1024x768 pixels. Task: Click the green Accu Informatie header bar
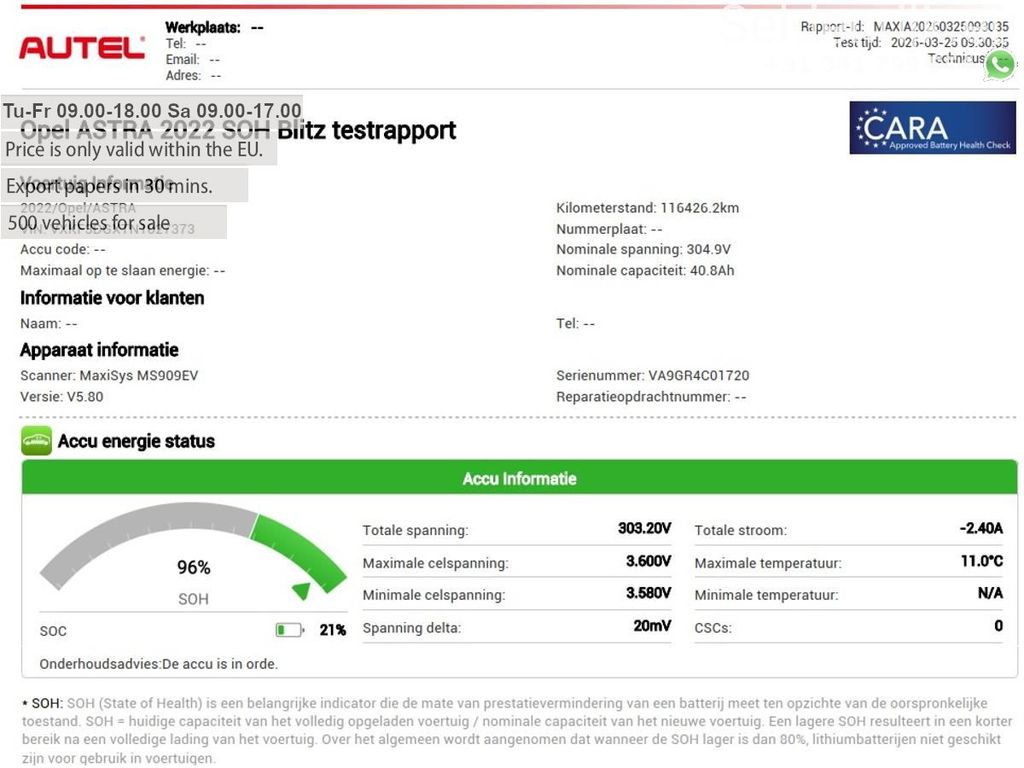(x=519, y=479)
